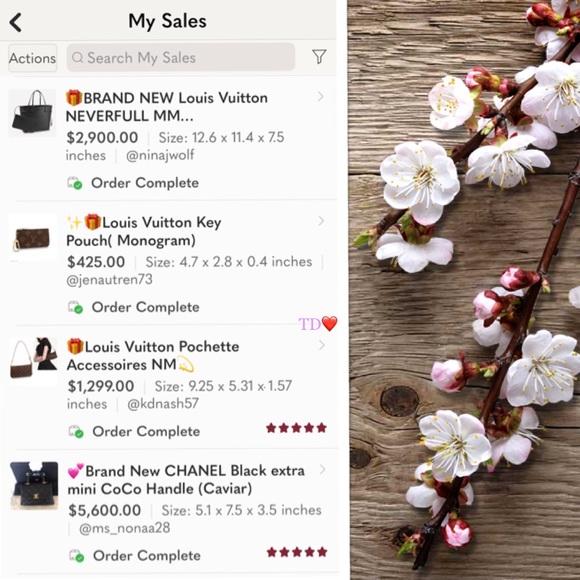Click the order status icon for Key Pouch
Viewport: 580px width, 580px height.
pos(75,307)
